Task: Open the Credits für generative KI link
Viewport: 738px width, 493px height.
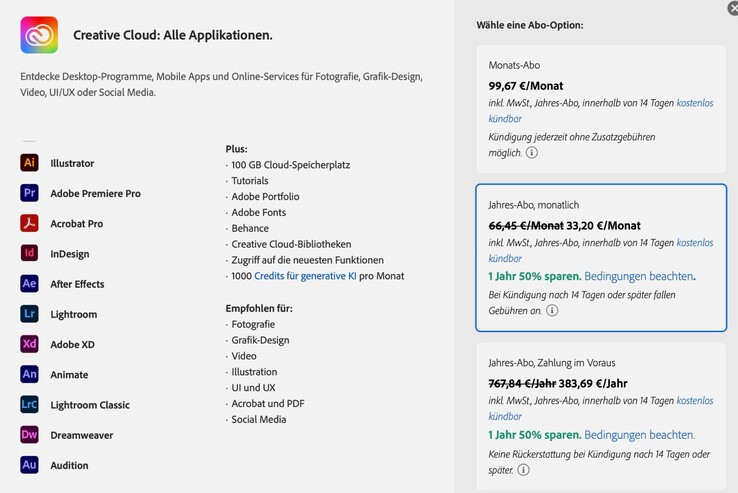Action: click(305, 276)
